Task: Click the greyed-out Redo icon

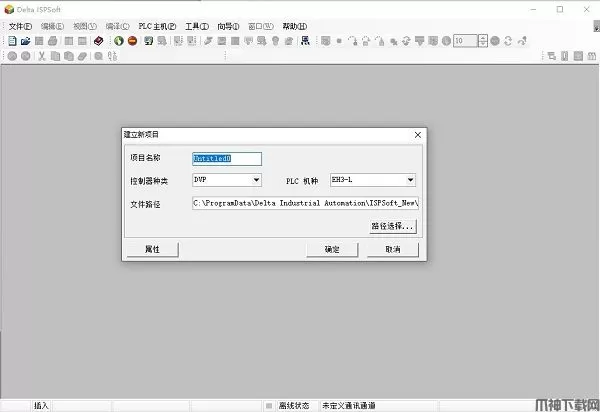Action: point(26,56)
